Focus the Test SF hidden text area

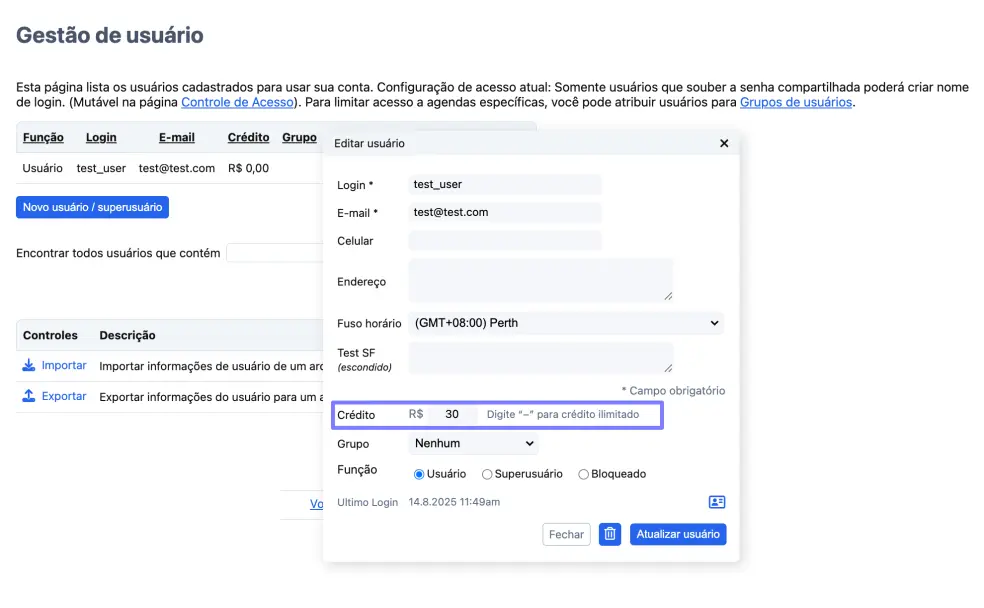tap(540, 358)
